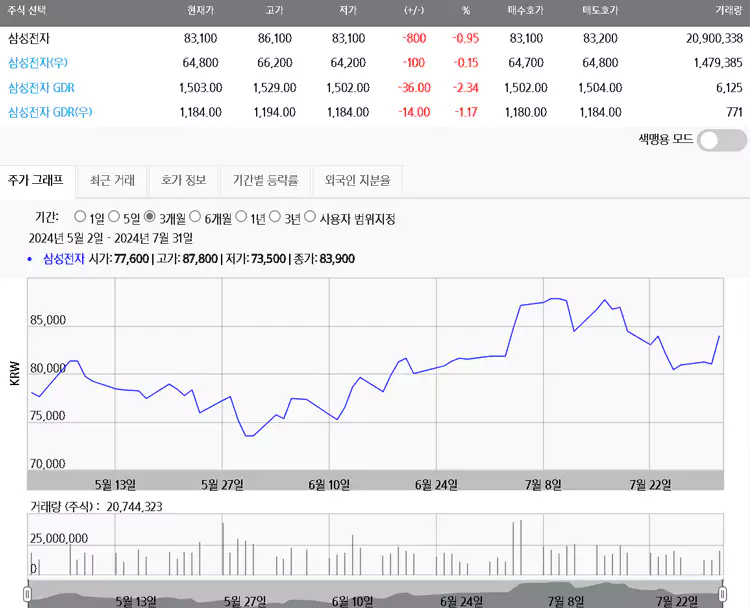The width and height of the screenshot is (750, 608).
Task: Switch to the 호가 정보 tab
Action: click(184, 180)
